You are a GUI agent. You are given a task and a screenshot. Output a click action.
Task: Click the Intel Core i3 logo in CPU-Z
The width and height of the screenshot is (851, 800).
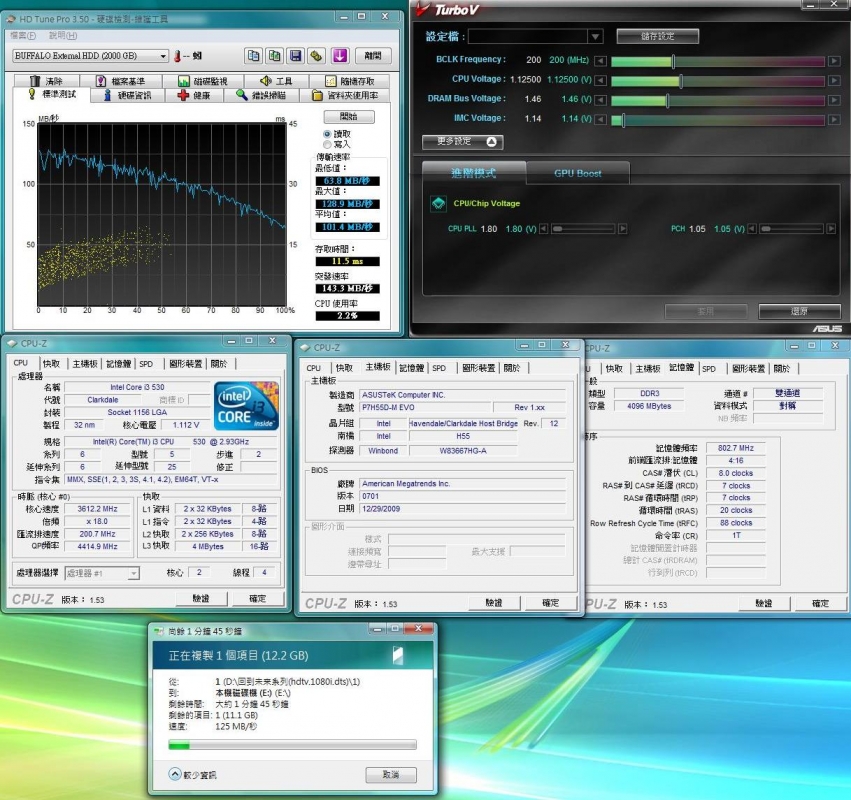(246, 406)
